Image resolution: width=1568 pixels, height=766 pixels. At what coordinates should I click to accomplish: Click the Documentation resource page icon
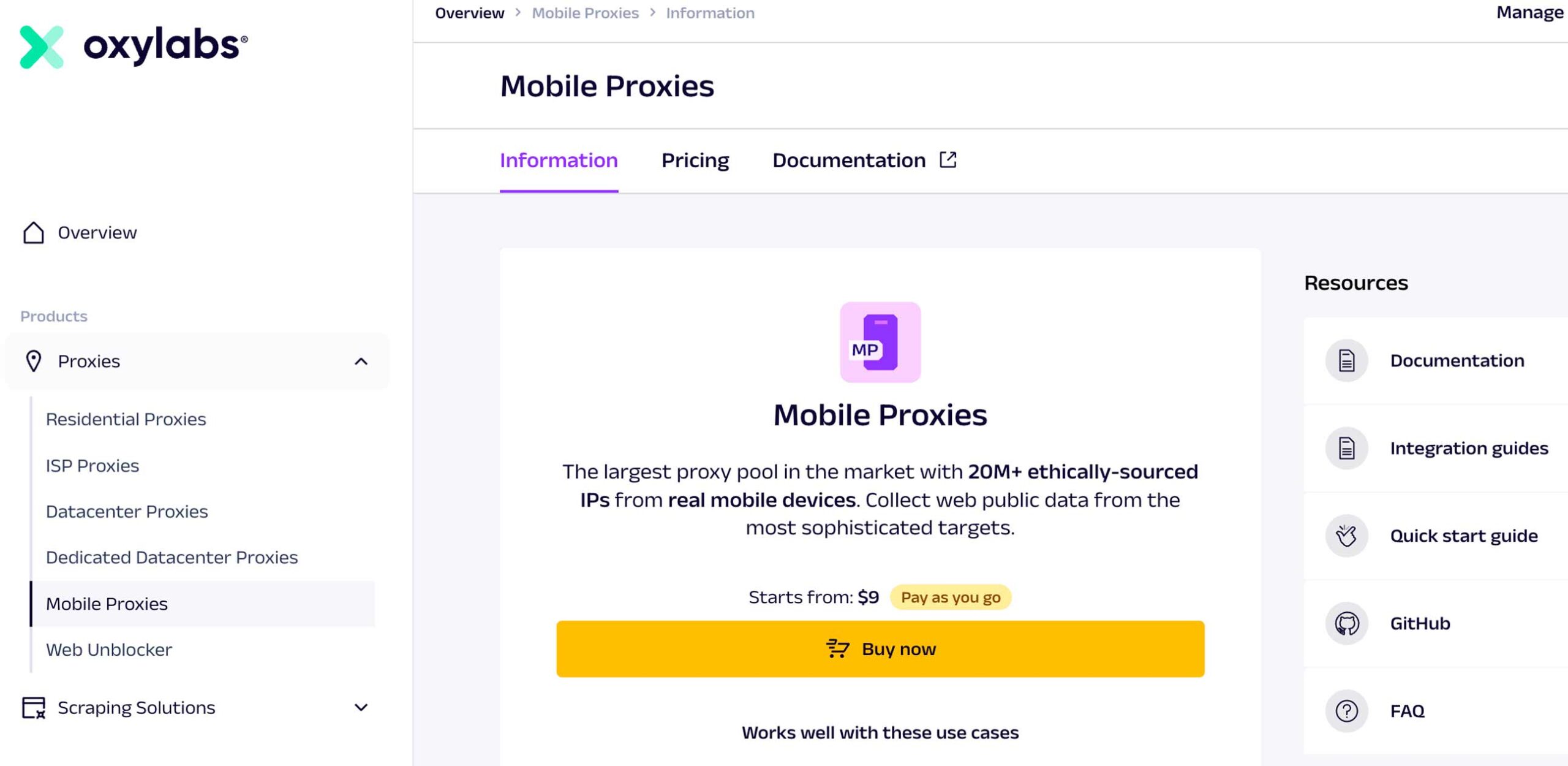click(1346, 360)
